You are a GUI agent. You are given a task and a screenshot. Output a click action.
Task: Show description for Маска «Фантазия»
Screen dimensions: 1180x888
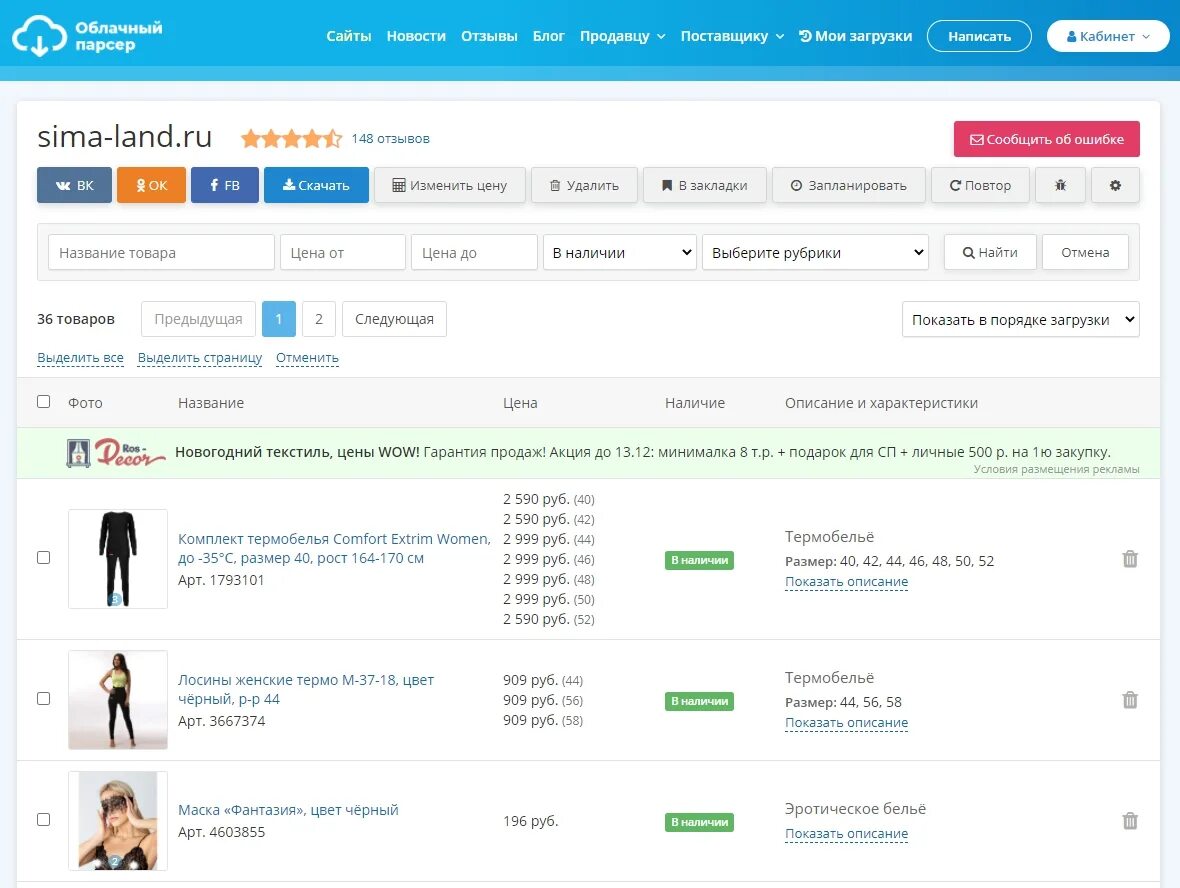click(x=847, y=834)
